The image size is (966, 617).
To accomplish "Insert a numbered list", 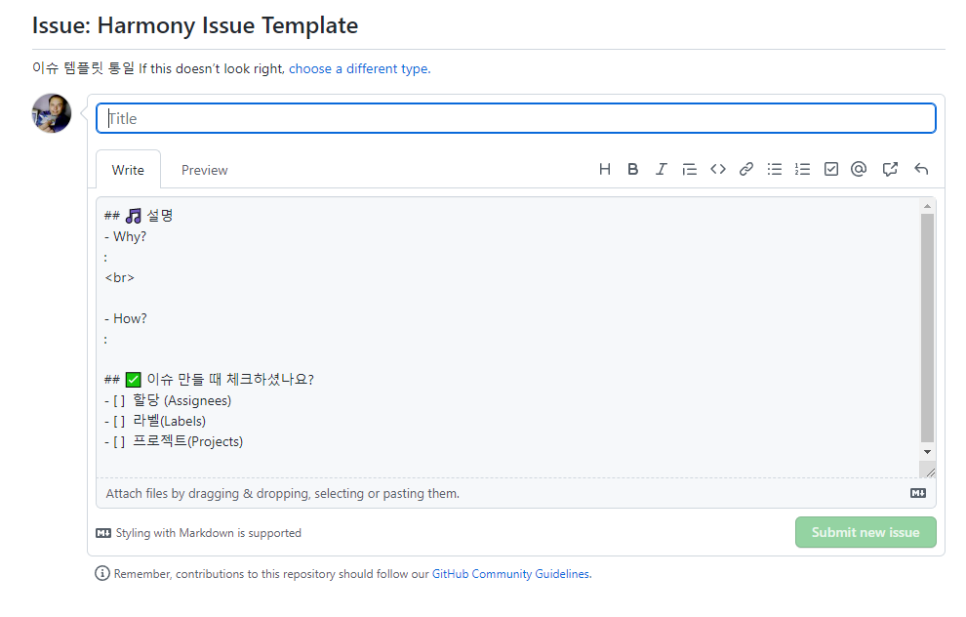I will [x=803, y=169].
